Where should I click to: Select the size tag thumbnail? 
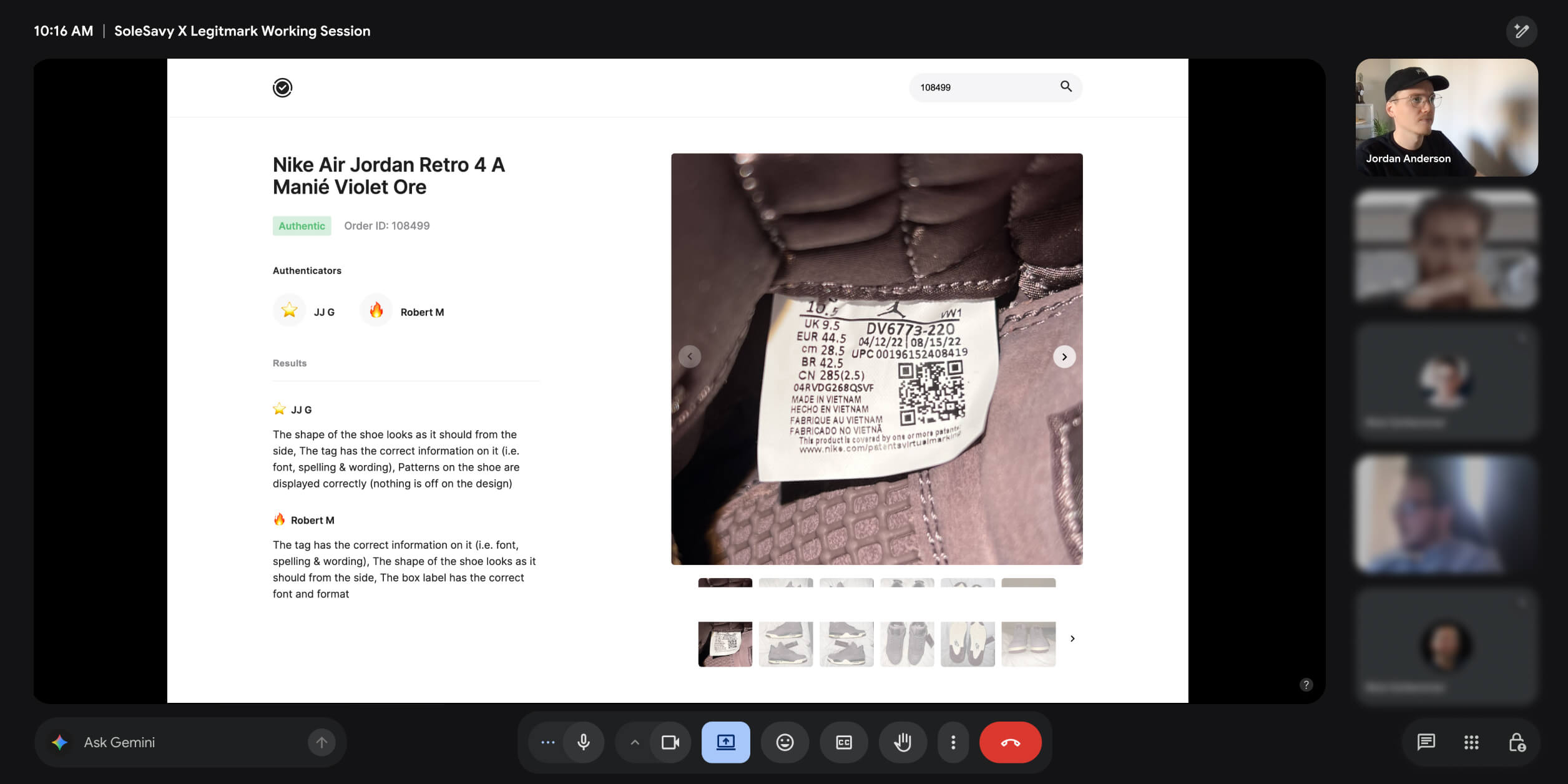pos(725,644)
